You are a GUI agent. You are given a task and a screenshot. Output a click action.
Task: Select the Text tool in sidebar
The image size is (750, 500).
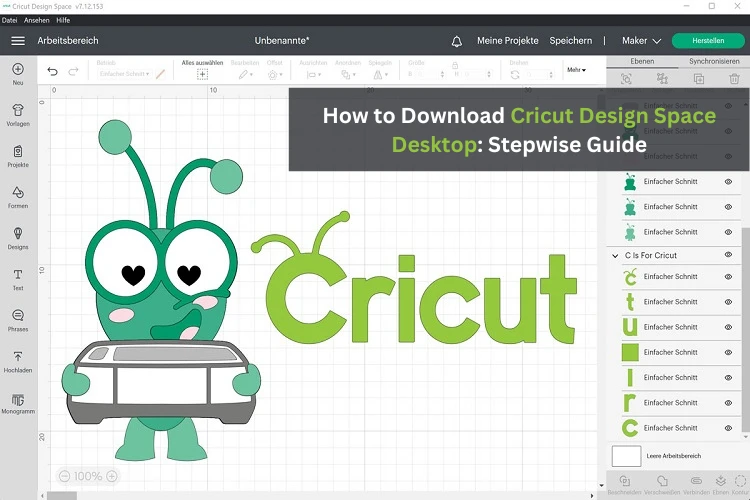(18, 279)
